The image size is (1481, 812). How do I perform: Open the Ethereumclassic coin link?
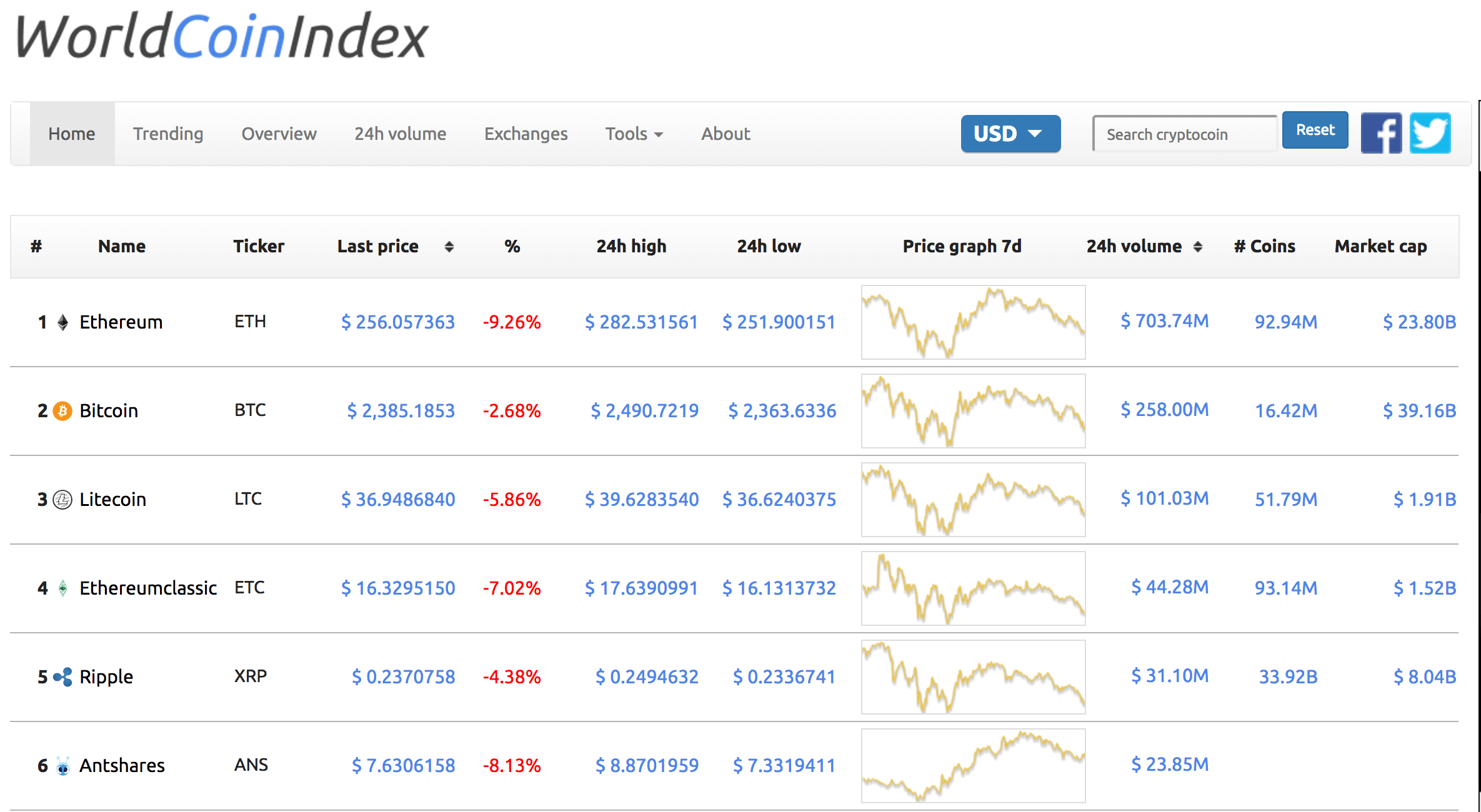tap(148, 588)
